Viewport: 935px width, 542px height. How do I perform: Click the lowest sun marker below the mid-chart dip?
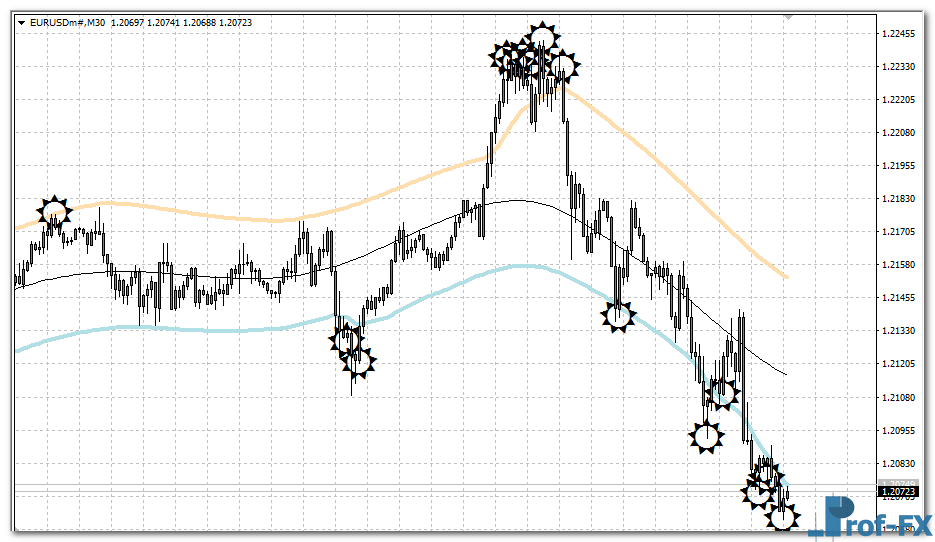(359, 361)
